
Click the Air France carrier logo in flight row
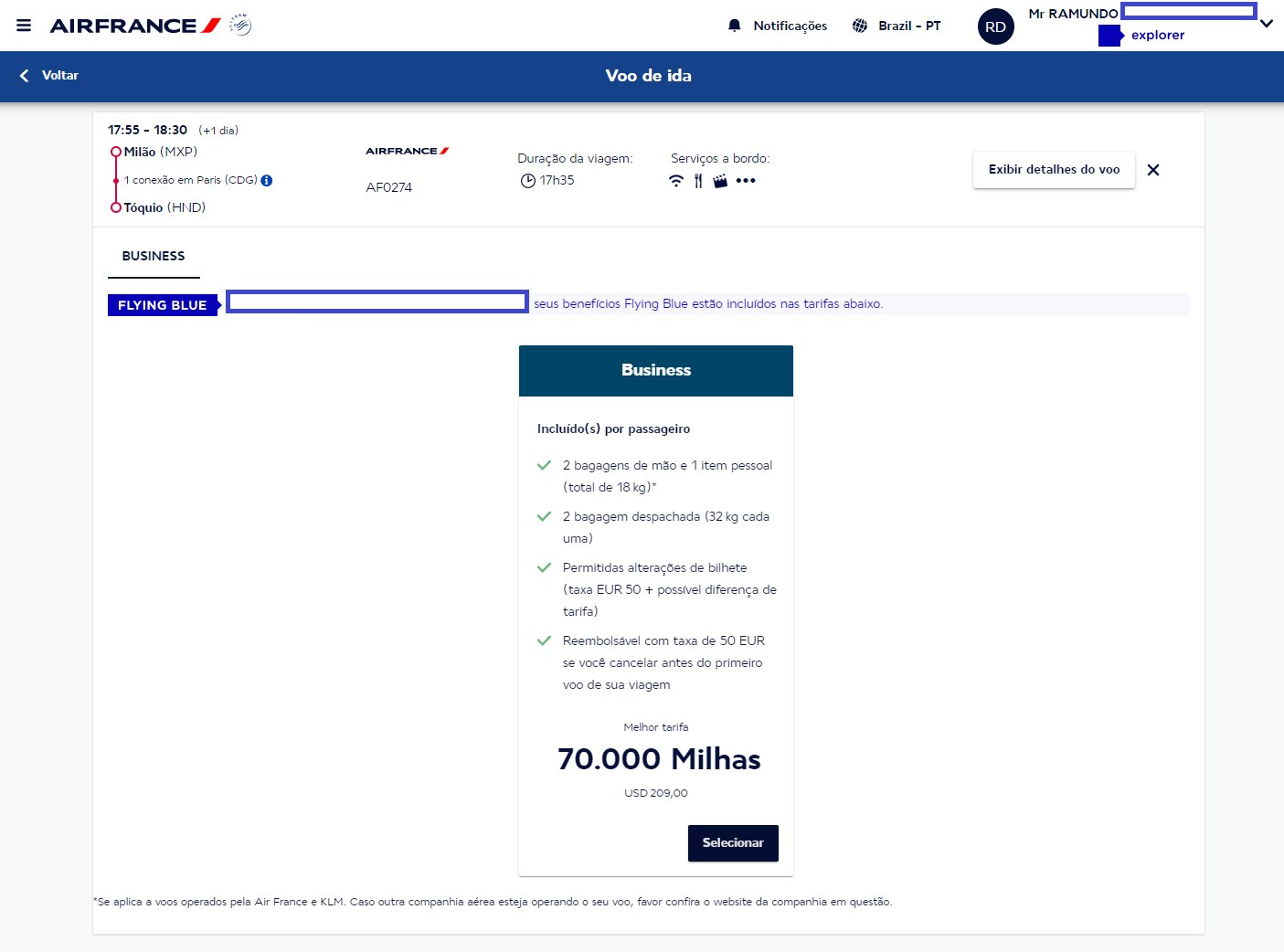(407, 151)
